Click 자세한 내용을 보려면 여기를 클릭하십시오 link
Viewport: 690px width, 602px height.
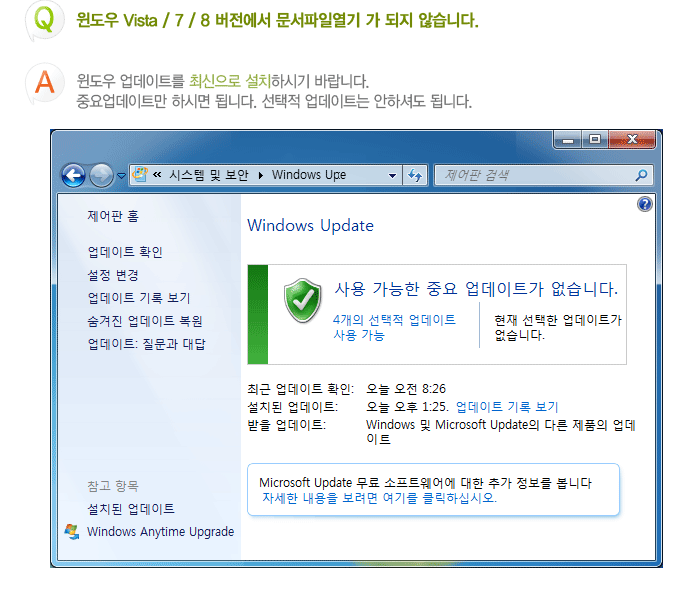tap(379, 498)
